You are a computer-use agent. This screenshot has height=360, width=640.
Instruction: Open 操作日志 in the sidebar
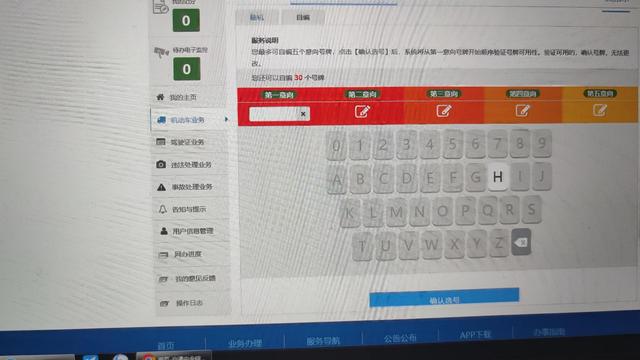(189, 303)
